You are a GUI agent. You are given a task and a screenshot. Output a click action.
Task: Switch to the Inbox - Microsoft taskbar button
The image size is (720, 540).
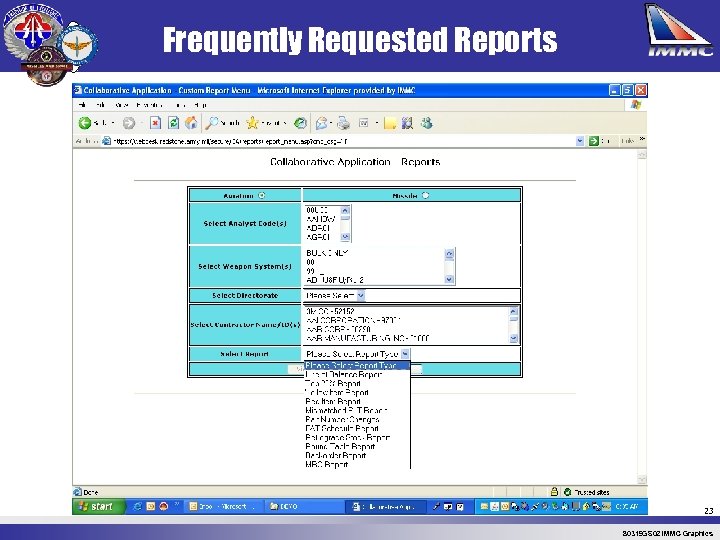[224, 506]
